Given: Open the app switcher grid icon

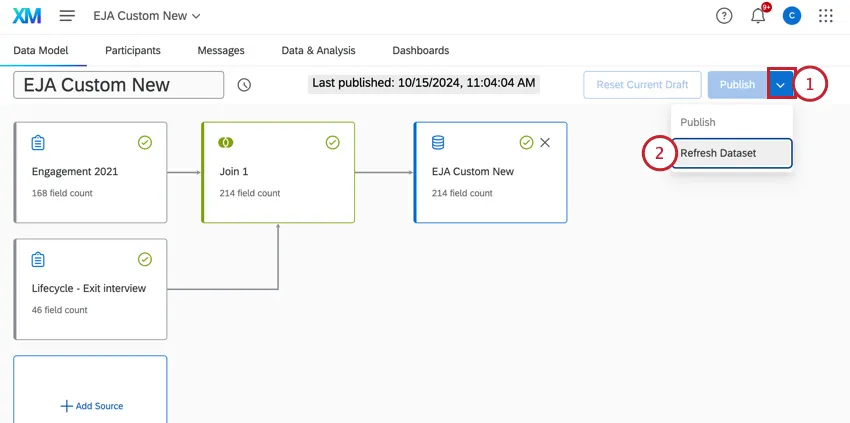Looking at the screenshot, I should (x=826, y=16).
